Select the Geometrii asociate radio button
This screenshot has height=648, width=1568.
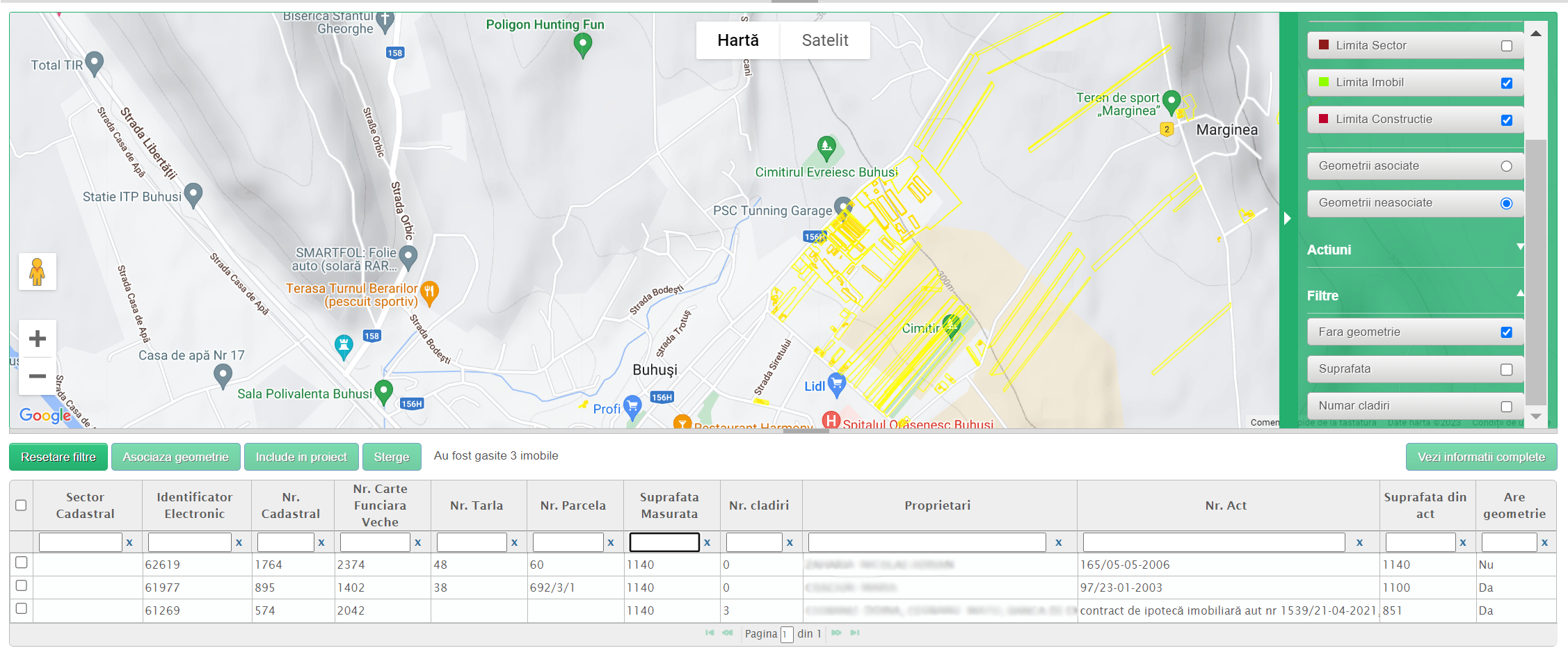tap(1506, 166)
